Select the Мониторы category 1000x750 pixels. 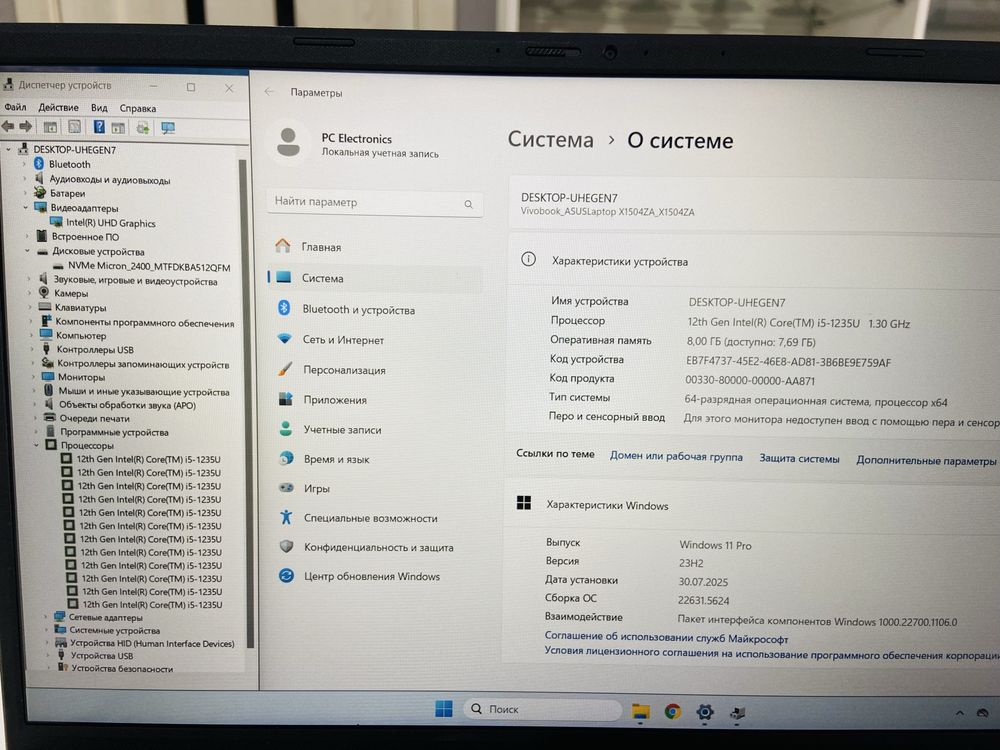coord(81,377)
